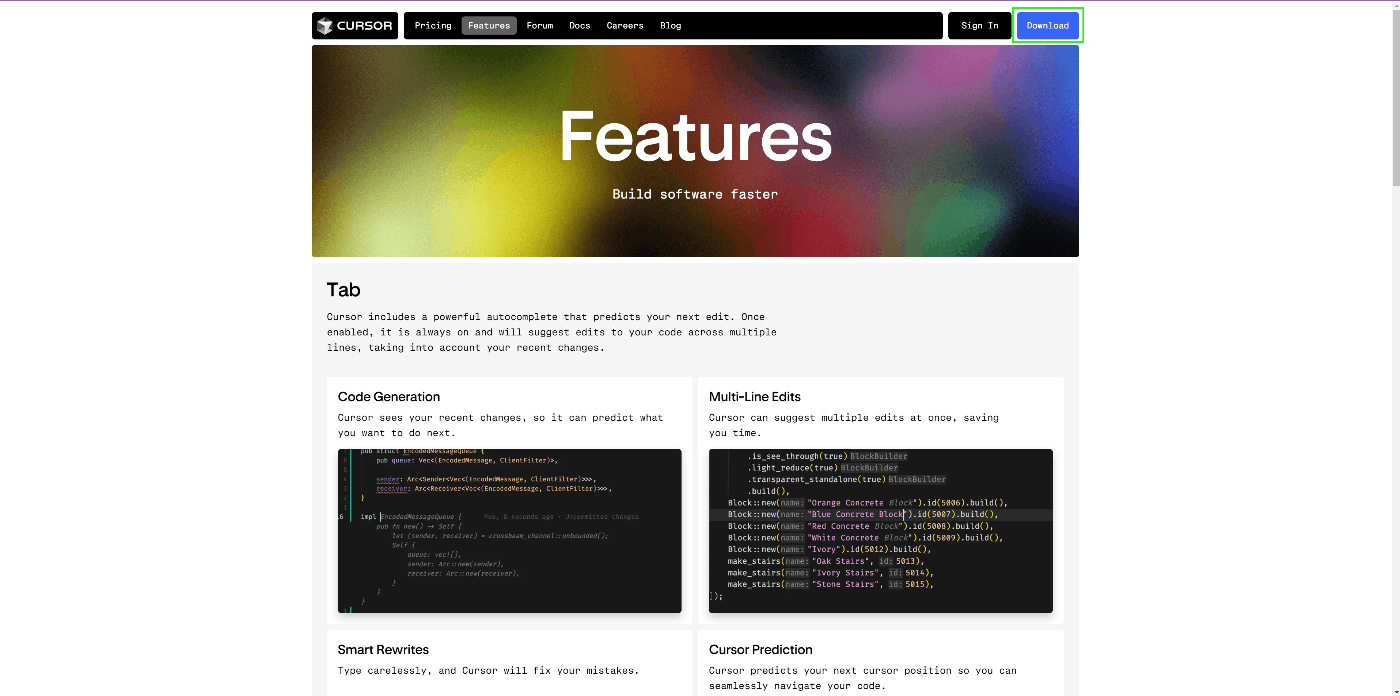Image resolution: width=1400 pixels, height=696 pixels.
Task: Open the Docs page
Action: point(580,25)
